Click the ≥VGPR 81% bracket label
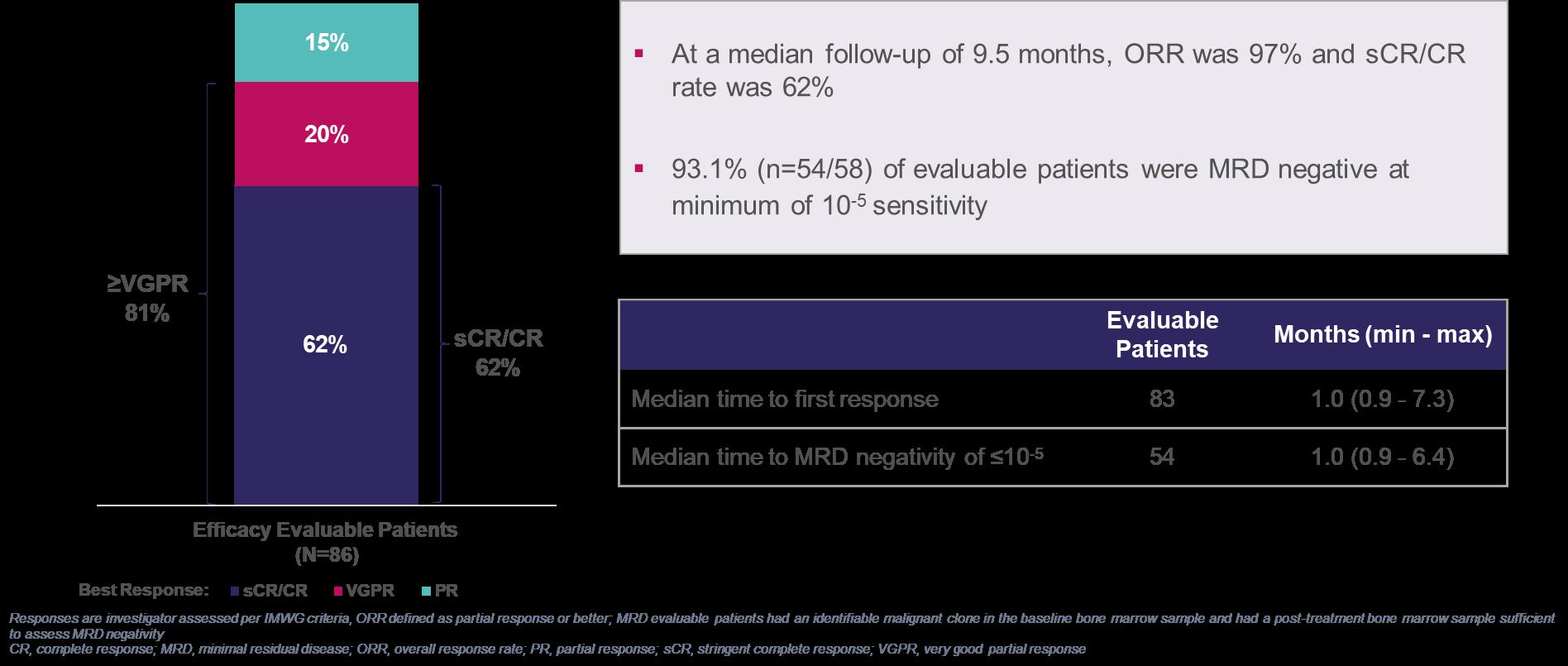1568x666 pixels. click(149, 299)
